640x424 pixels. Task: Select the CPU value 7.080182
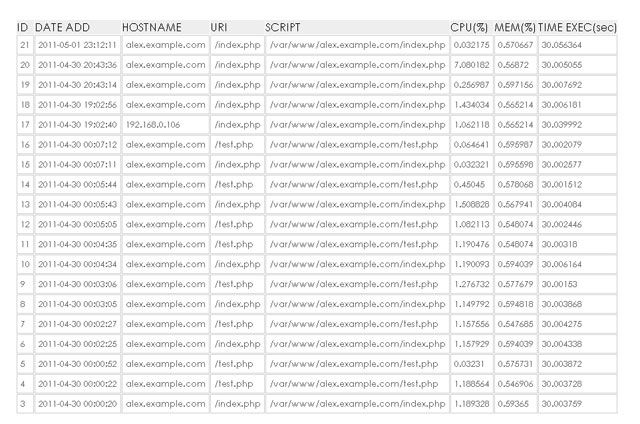tap(471, 65)
